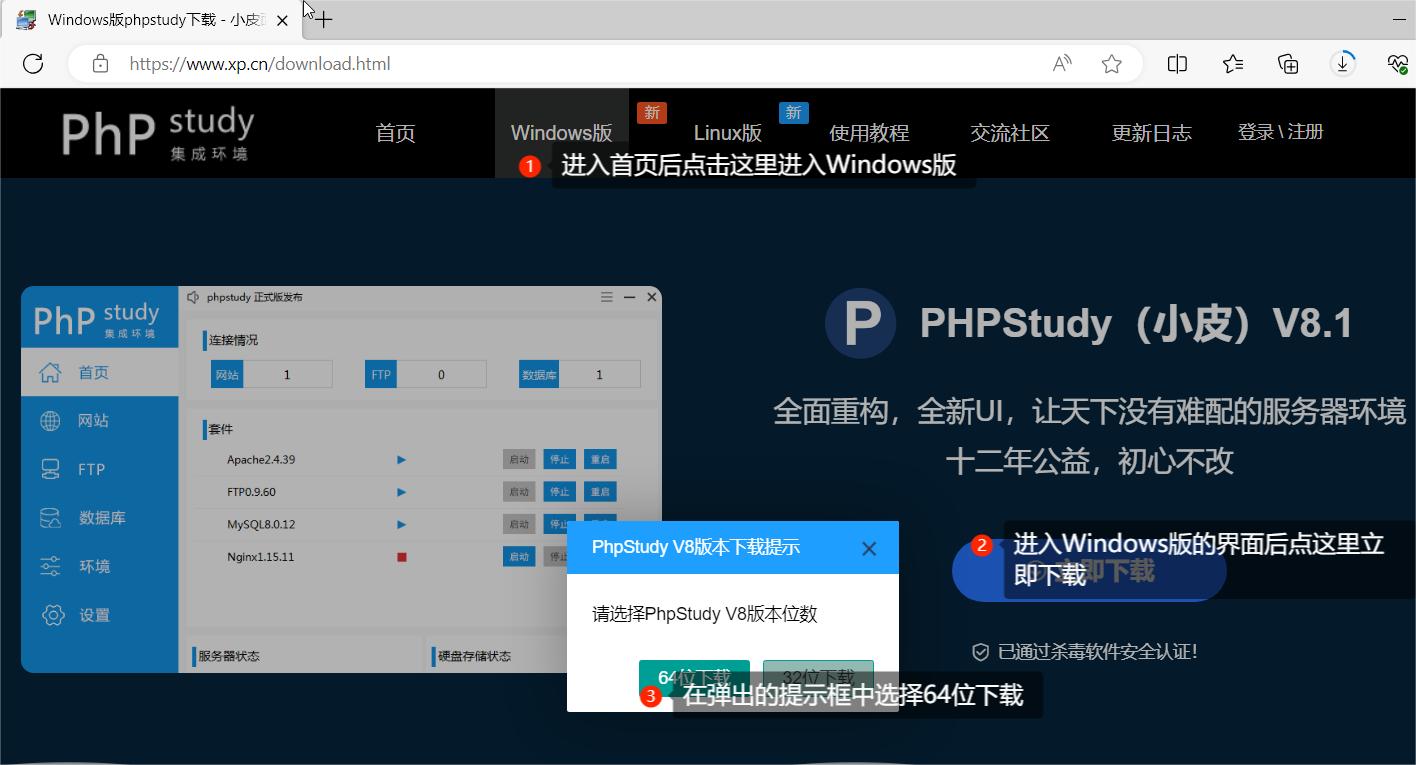Reload the page with the refresh icon
Image resolution: width=1416 pixels, height=765 pixels.
pyautogui.click(x=33, y=63)
